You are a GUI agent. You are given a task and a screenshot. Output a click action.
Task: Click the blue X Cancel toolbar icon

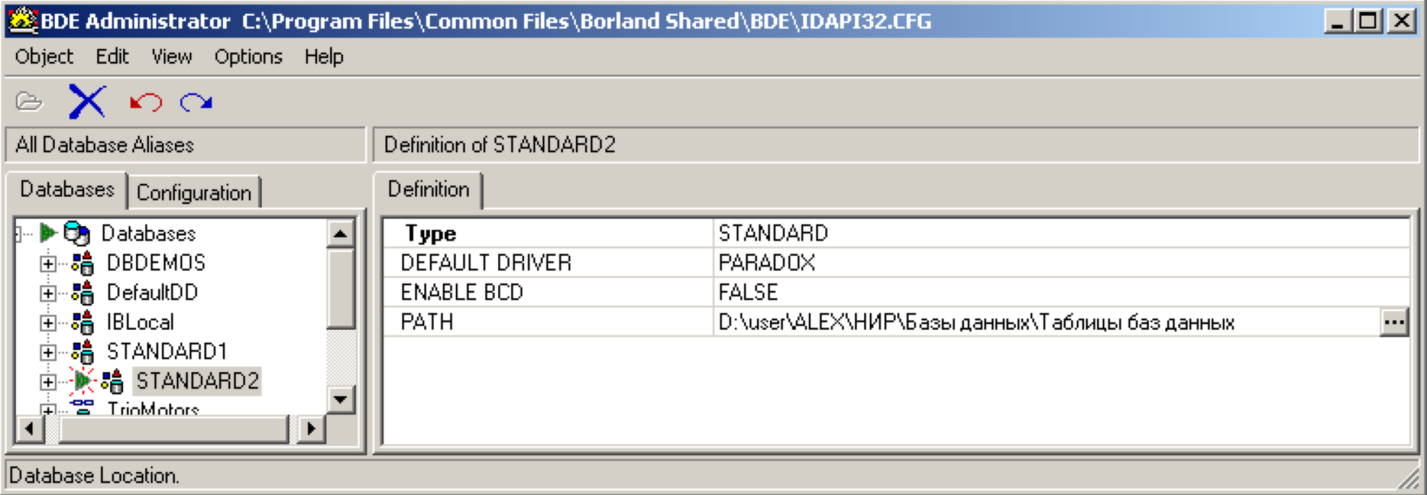[x=87, y=102]
